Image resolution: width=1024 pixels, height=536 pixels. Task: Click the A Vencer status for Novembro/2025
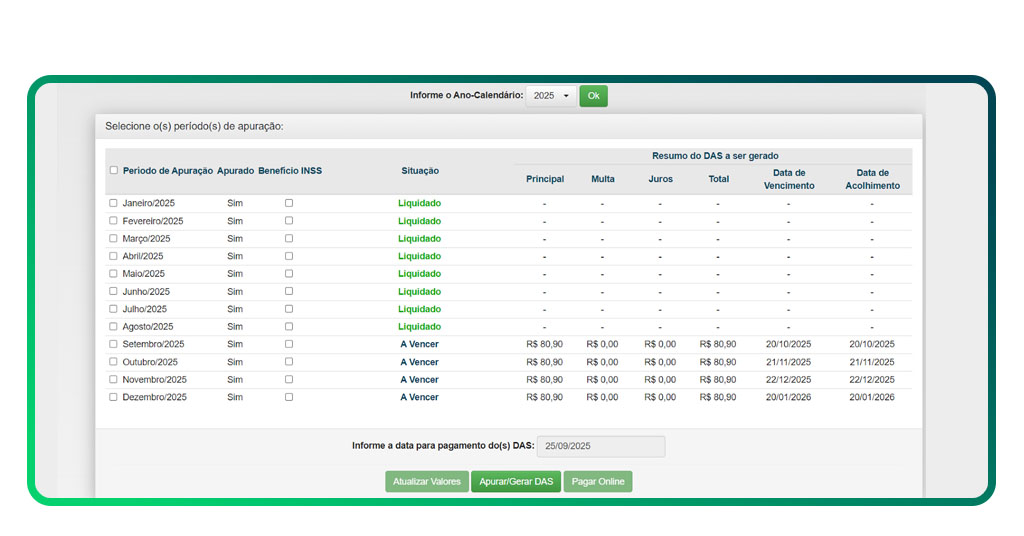pyautogui.click(x=419, y=380)
